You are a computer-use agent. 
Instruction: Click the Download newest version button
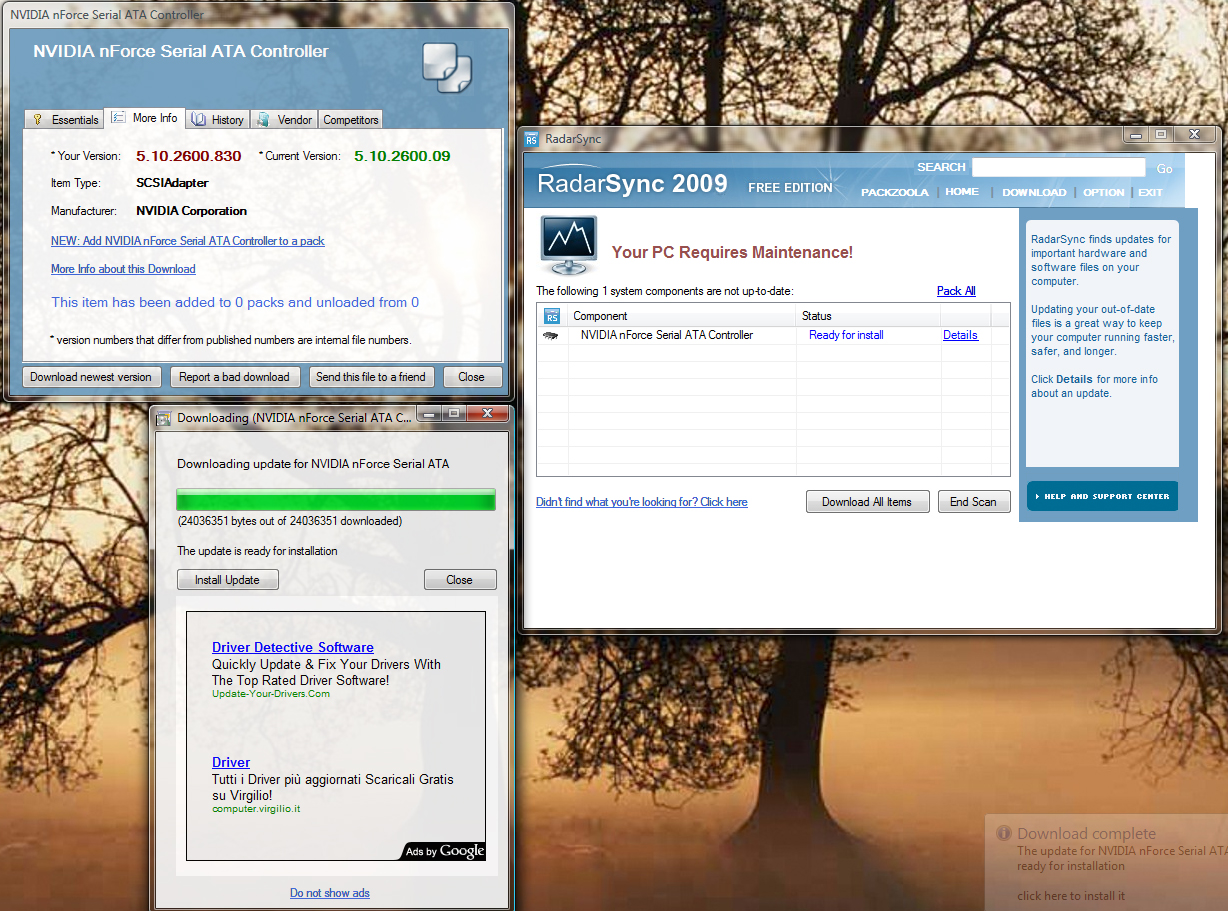click(x=91, y=377)
